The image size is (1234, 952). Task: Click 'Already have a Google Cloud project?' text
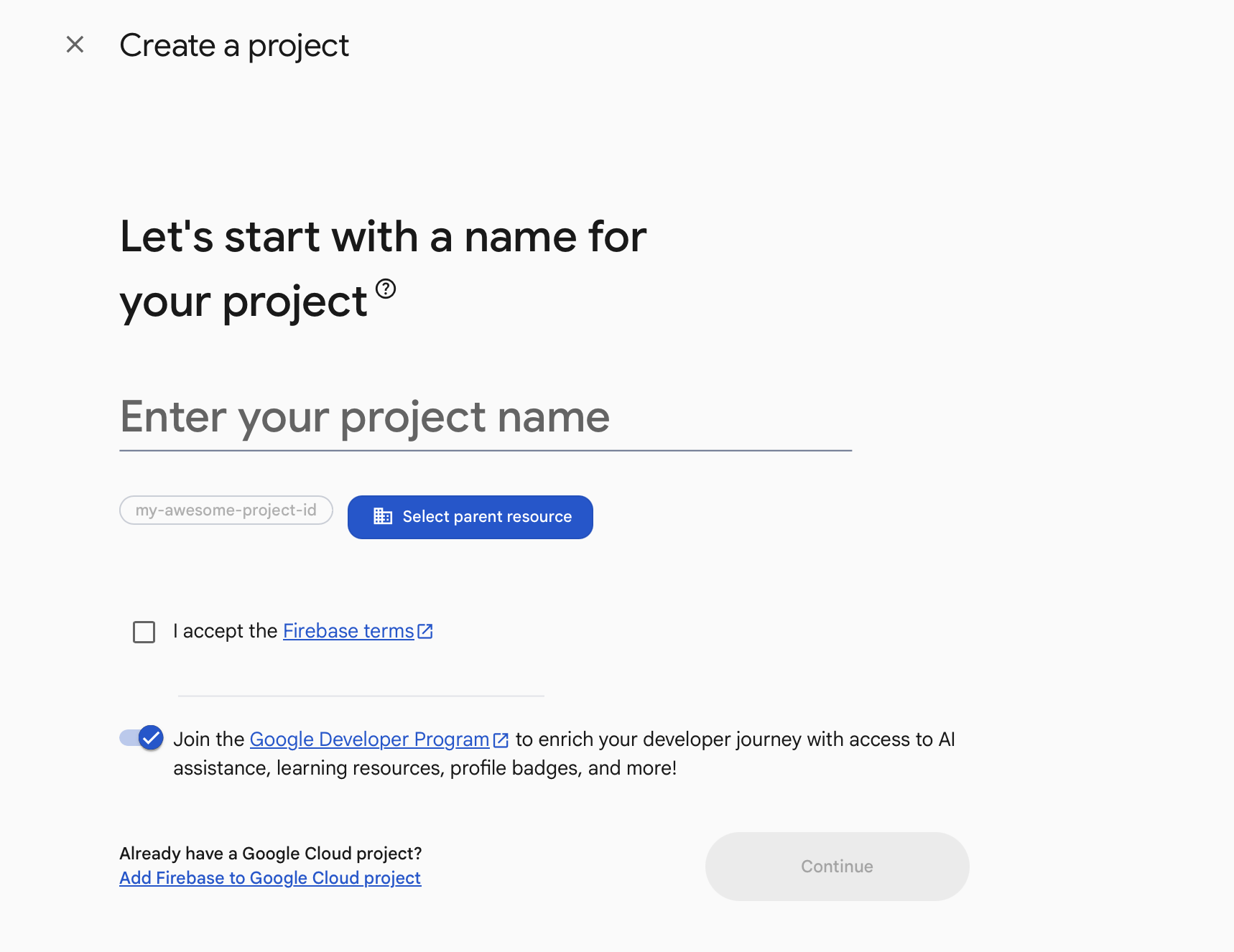pyautogui.click(x=271, y=853)
